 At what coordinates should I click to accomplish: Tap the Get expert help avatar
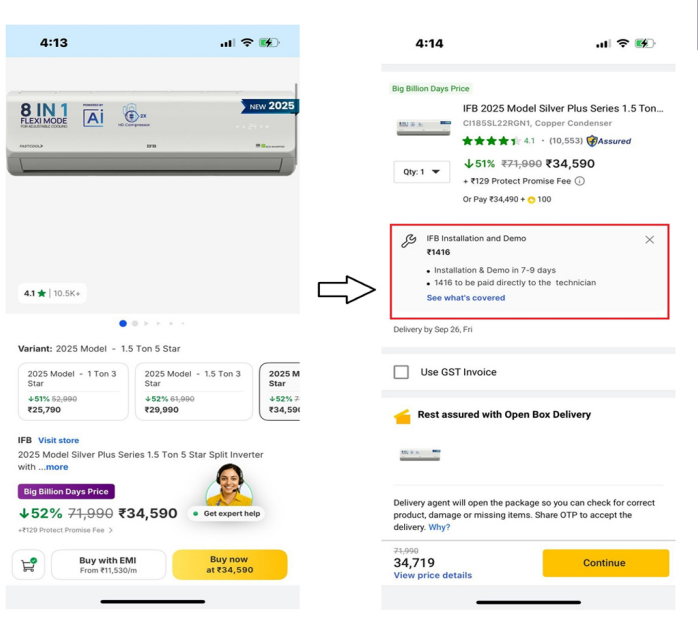coord(229,485)
